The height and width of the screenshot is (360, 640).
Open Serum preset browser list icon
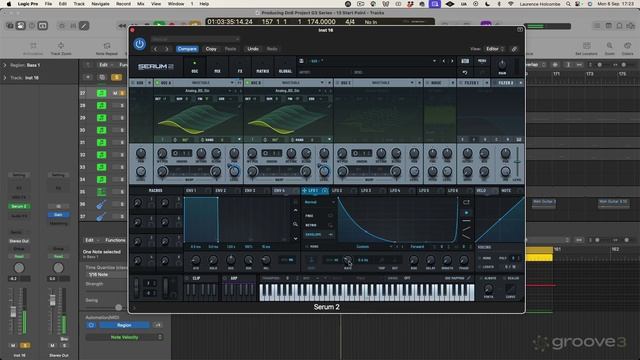tap(301, 61)
